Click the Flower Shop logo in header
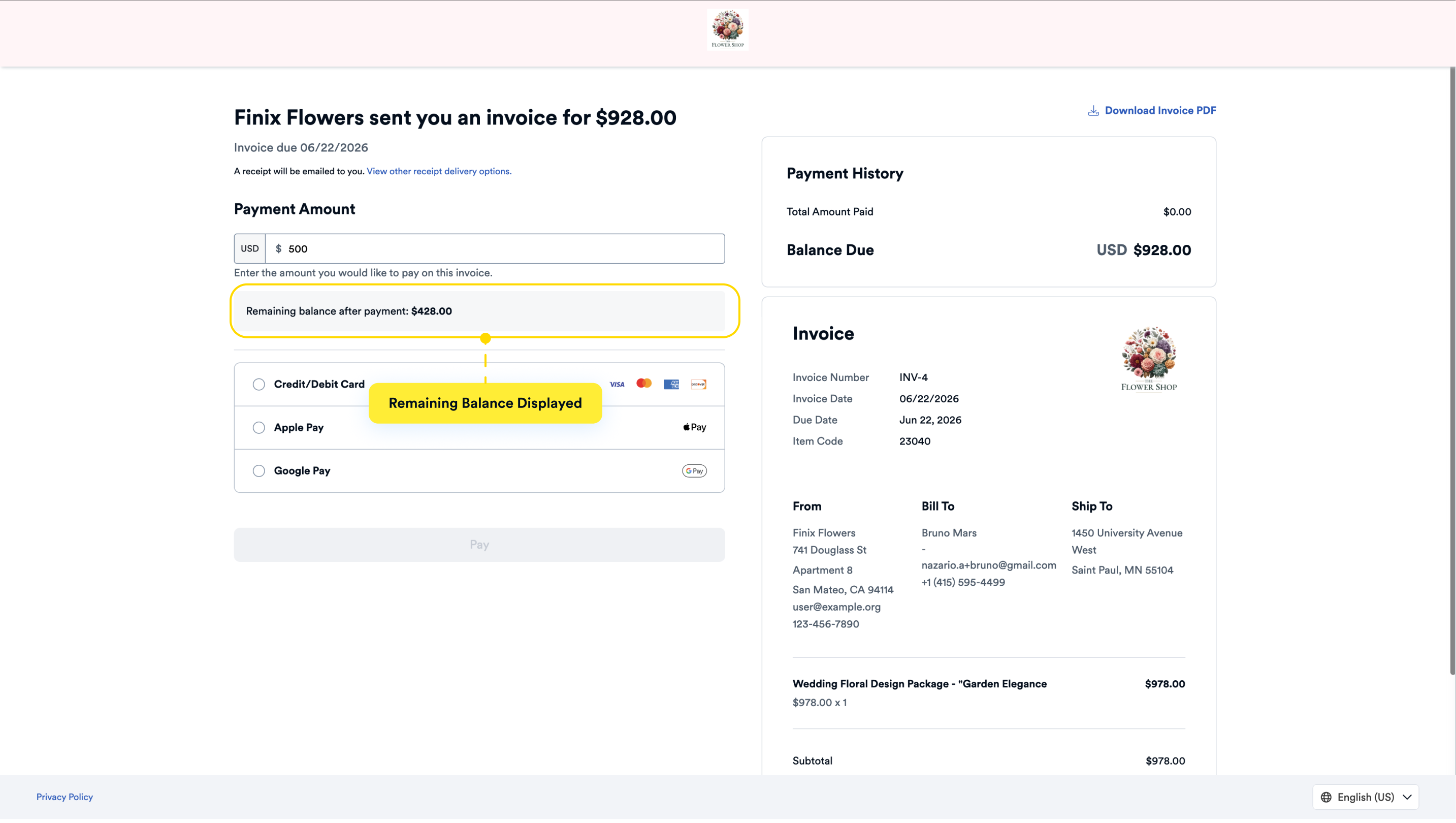 (x=727, y=29)
